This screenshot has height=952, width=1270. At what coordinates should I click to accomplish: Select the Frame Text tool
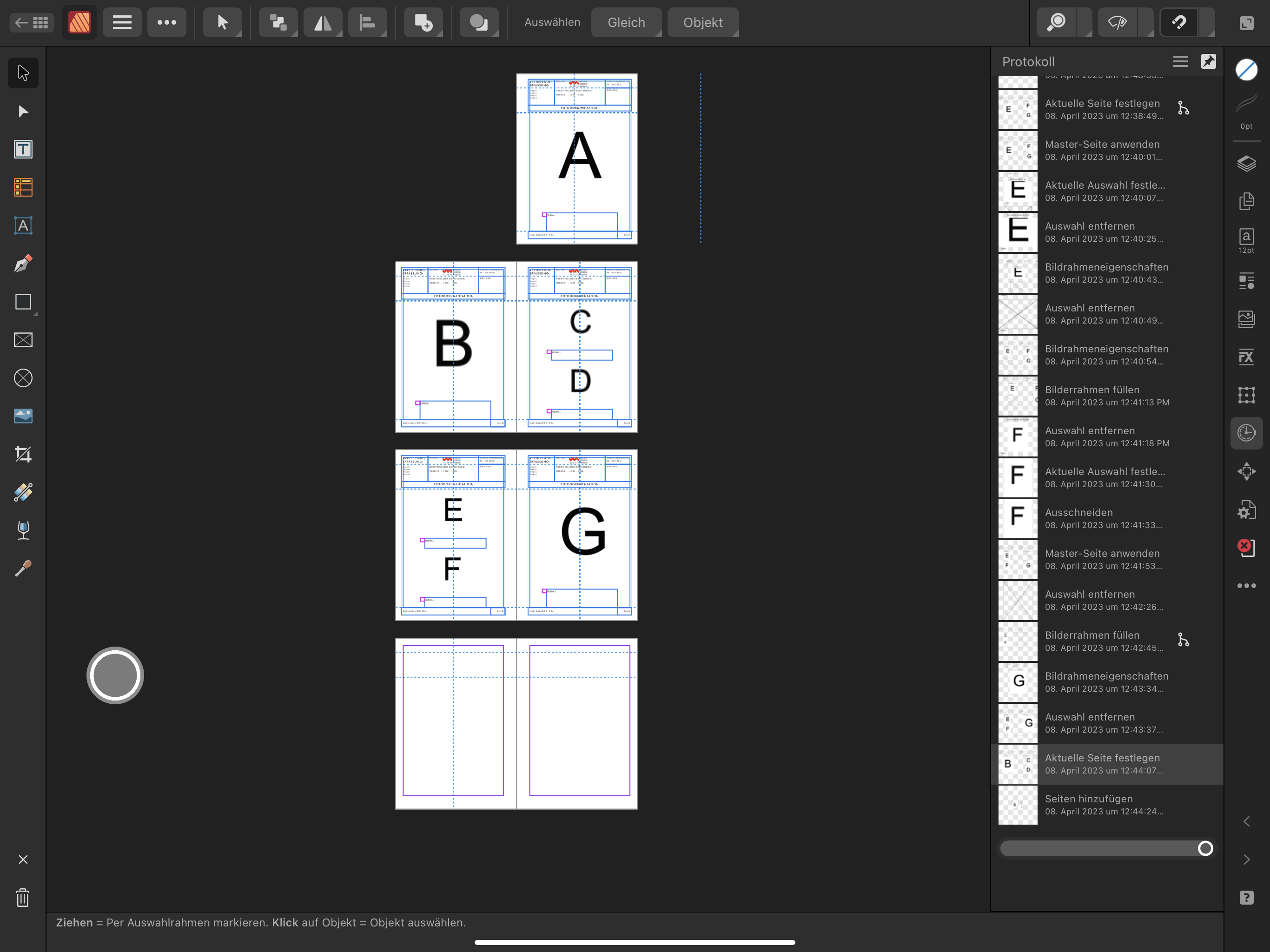pos(23,149)
